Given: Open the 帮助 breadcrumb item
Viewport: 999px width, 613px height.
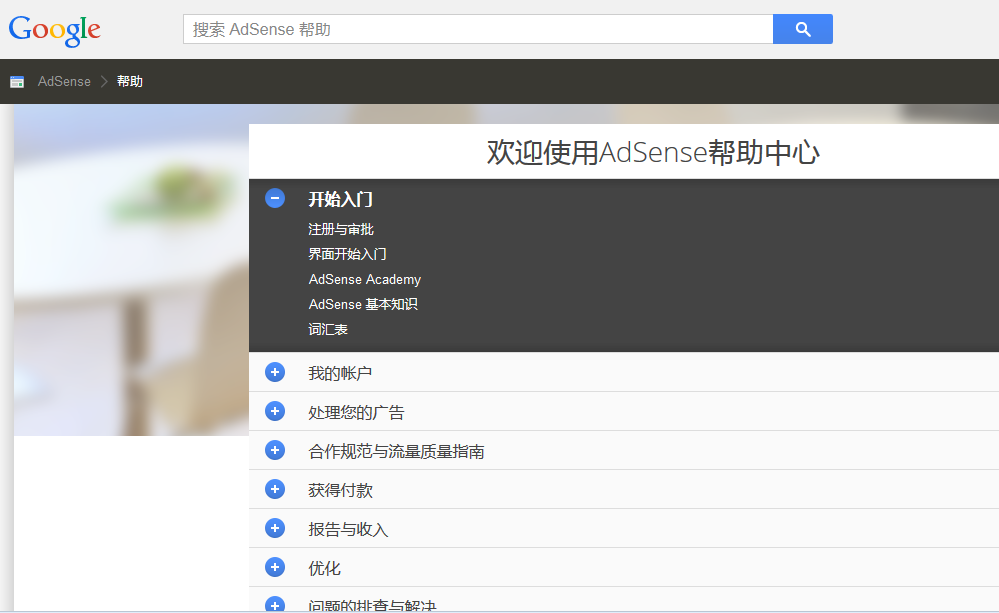Looking at the screenshot, I should tap(129, 82).
